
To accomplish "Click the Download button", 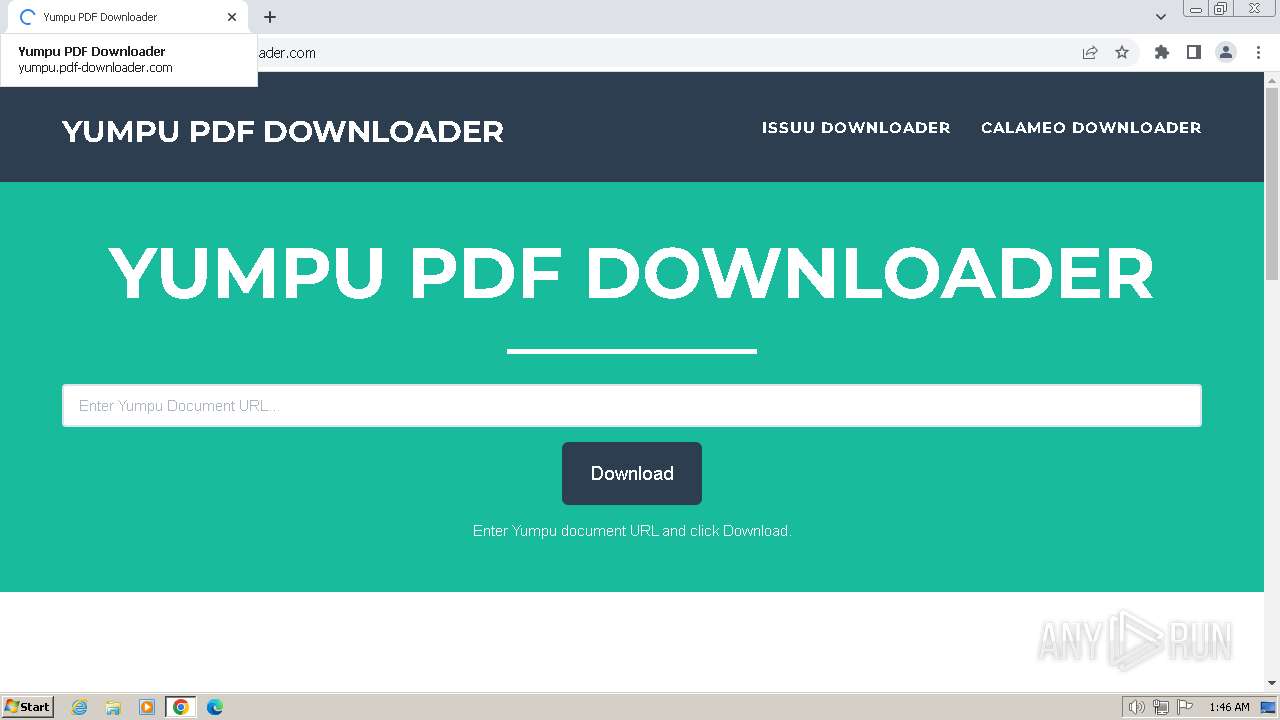I will point(632,474).
